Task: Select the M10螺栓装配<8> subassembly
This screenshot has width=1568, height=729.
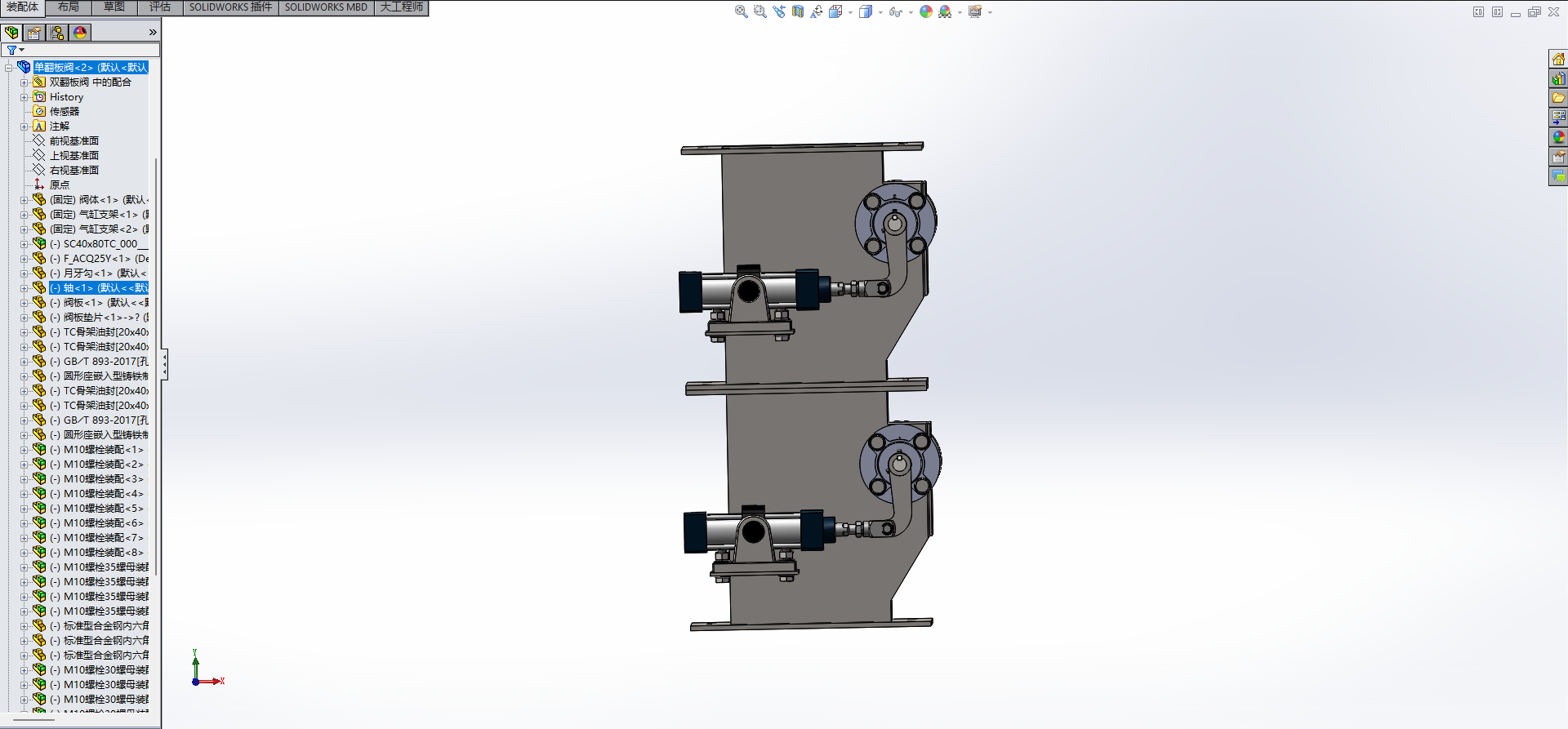Action: coord(96,553)
